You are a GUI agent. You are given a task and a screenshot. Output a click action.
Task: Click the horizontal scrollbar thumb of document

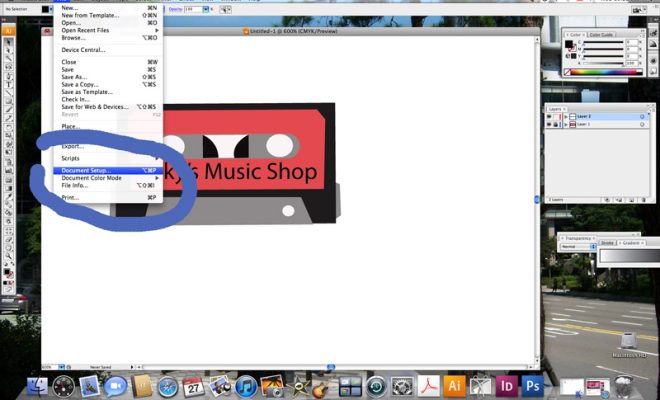point(331,367)
